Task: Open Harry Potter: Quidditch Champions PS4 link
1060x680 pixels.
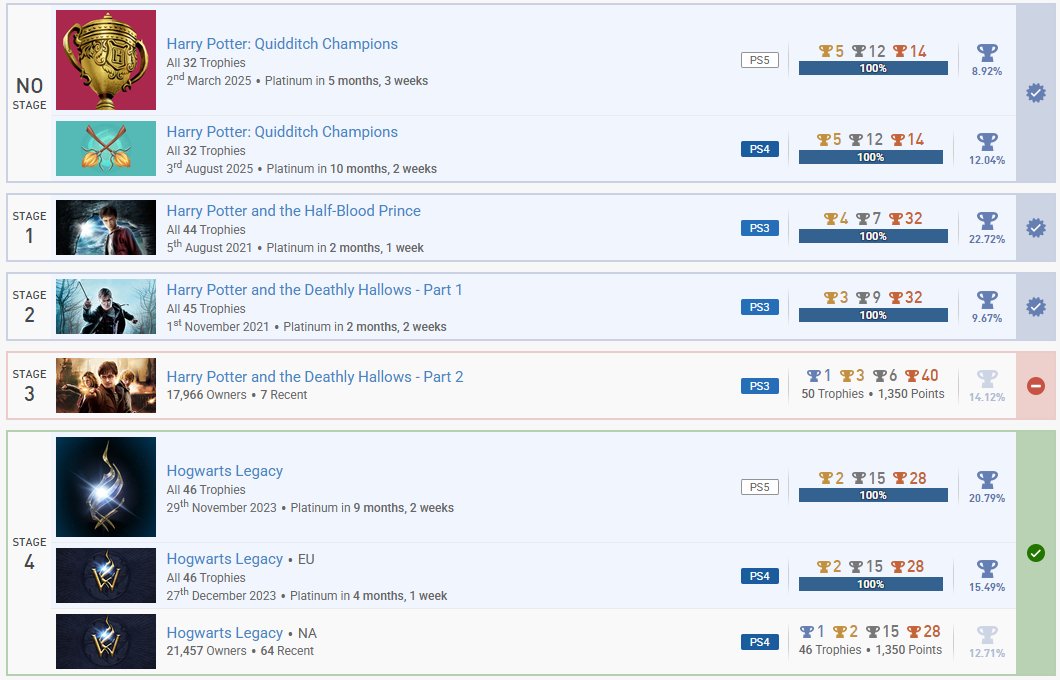Action: (x=282, y=132)
